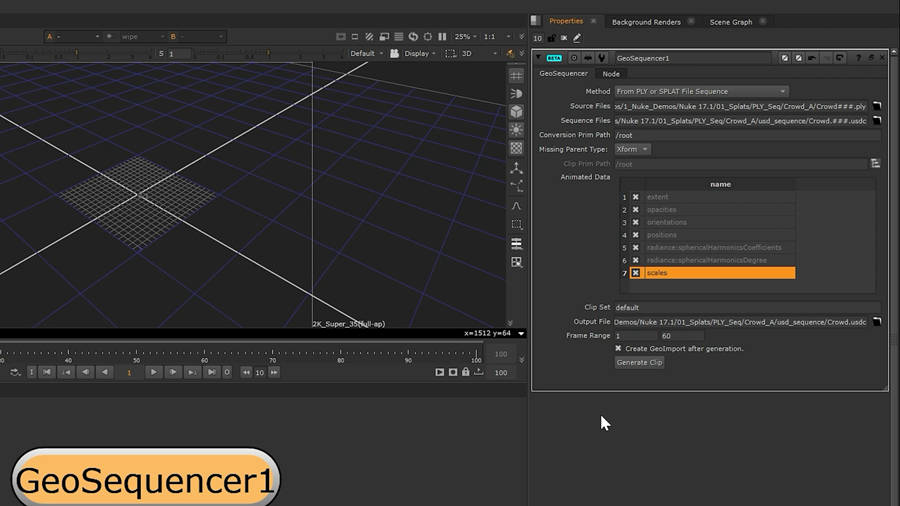Collapse the GeoSequencer1 panel with the triangle

pyautogui.click(x=538, y=57)
